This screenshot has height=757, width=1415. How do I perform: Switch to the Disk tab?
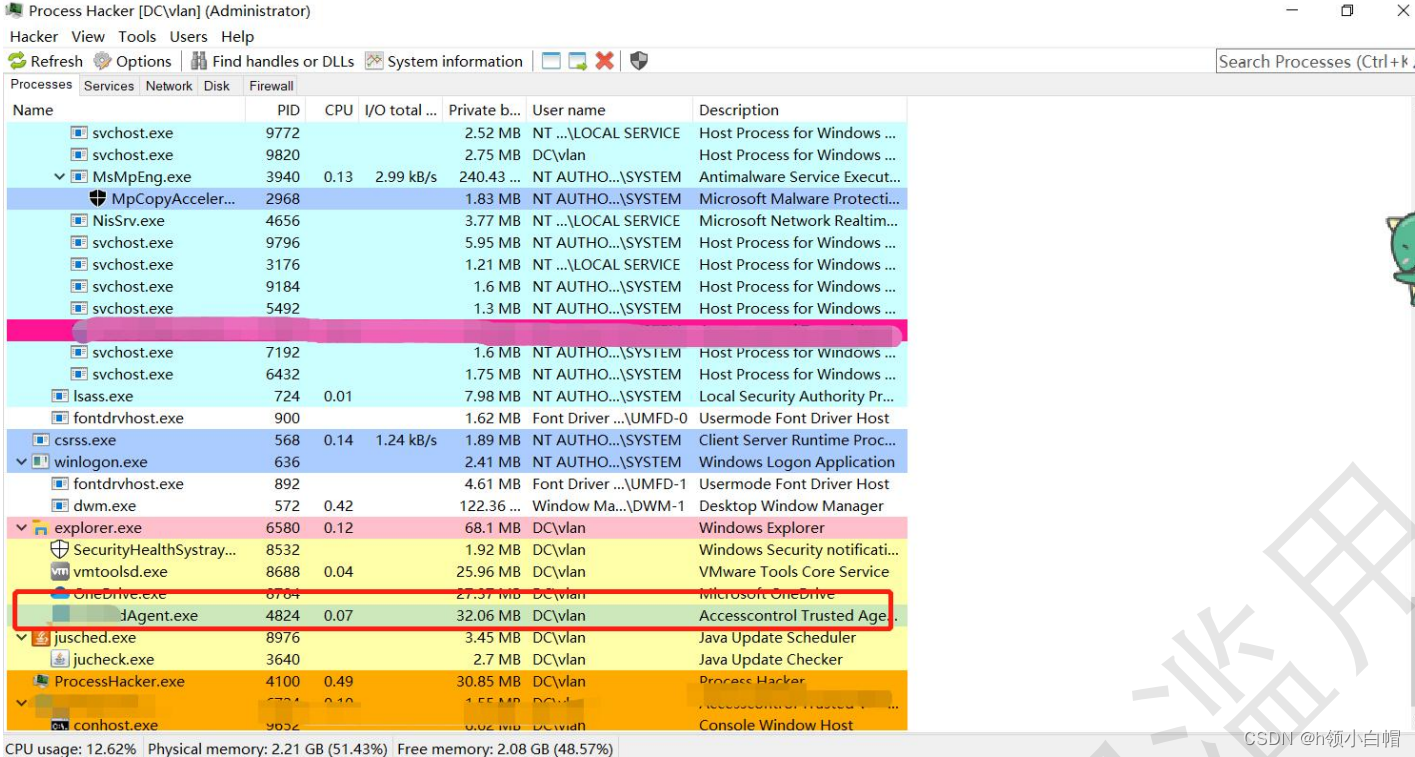217,86
